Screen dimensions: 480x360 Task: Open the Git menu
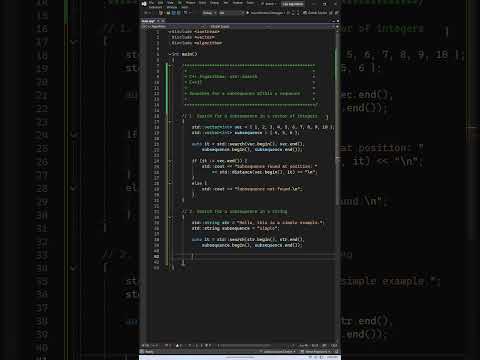coord(180,3)
